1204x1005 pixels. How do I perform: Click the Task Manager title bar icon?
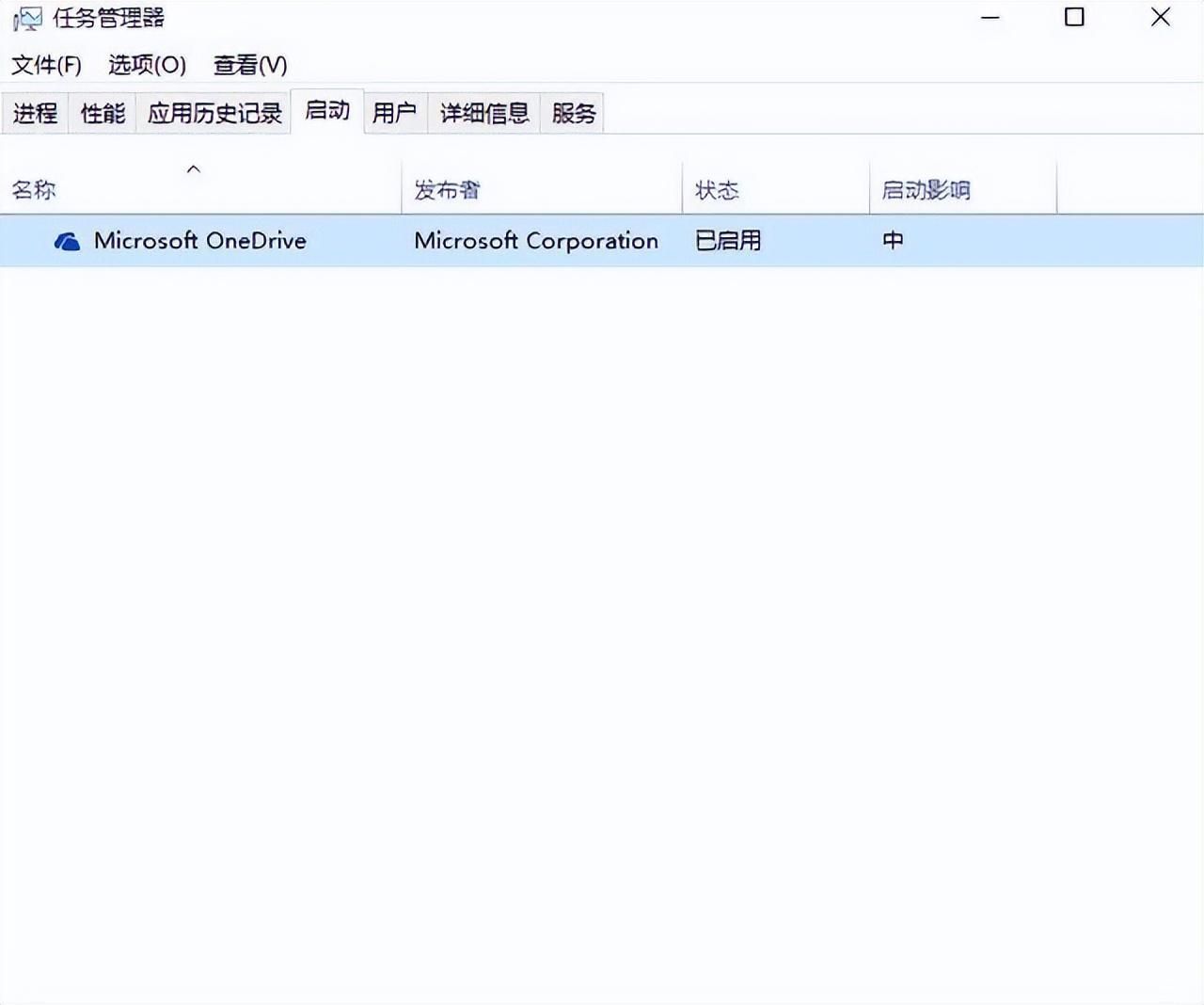tap(27, 19)
